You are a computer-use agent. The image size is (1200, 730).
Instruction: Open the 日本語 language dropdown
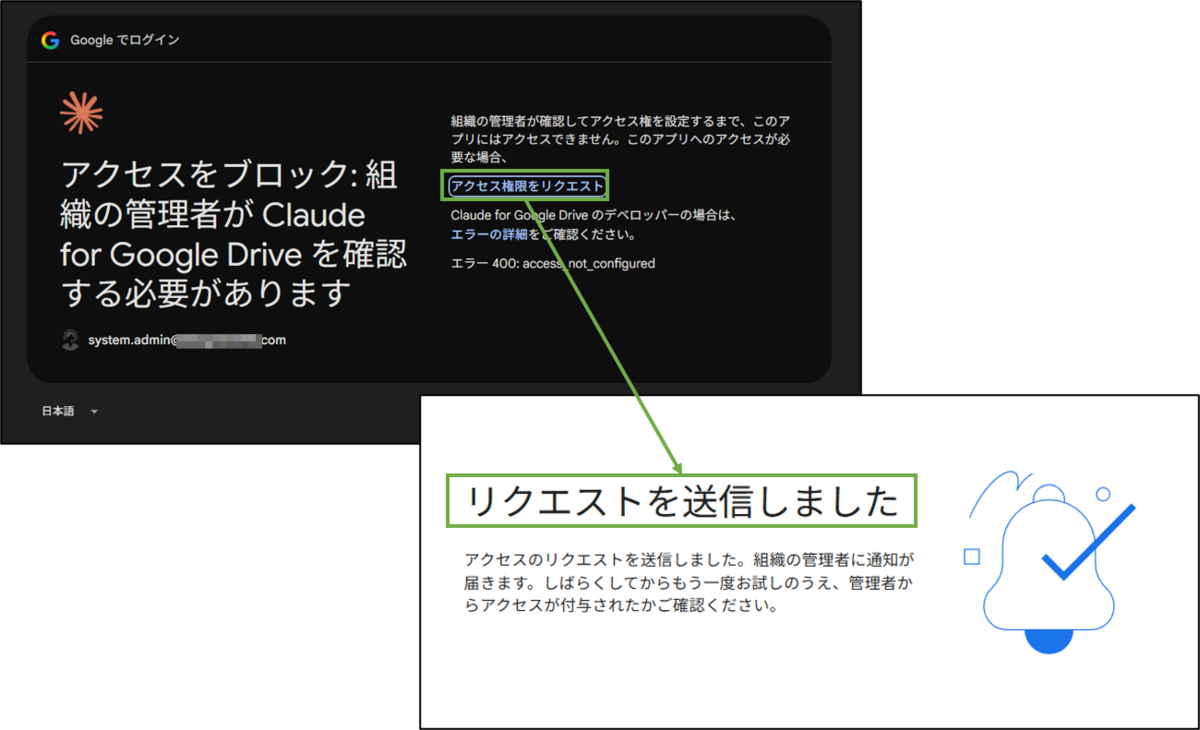click(69, 411)
